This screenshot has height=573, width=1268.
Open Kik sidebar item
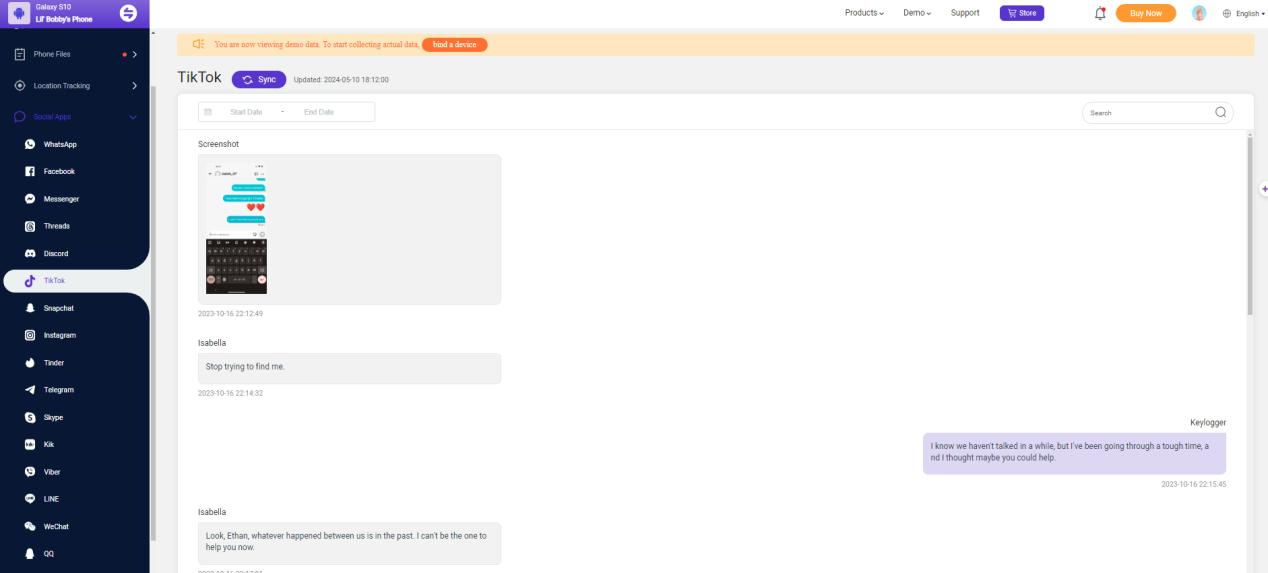48,444
